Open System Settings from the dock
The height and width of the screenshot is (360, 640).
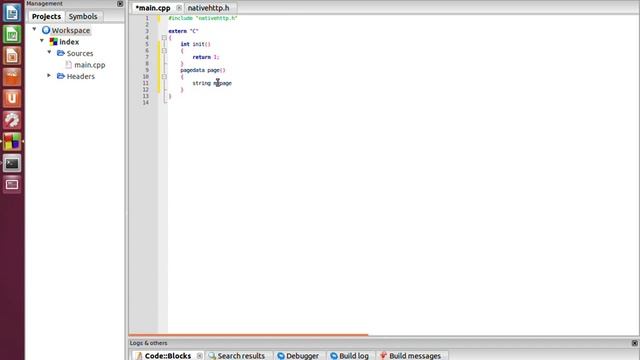tap(12, 120)
